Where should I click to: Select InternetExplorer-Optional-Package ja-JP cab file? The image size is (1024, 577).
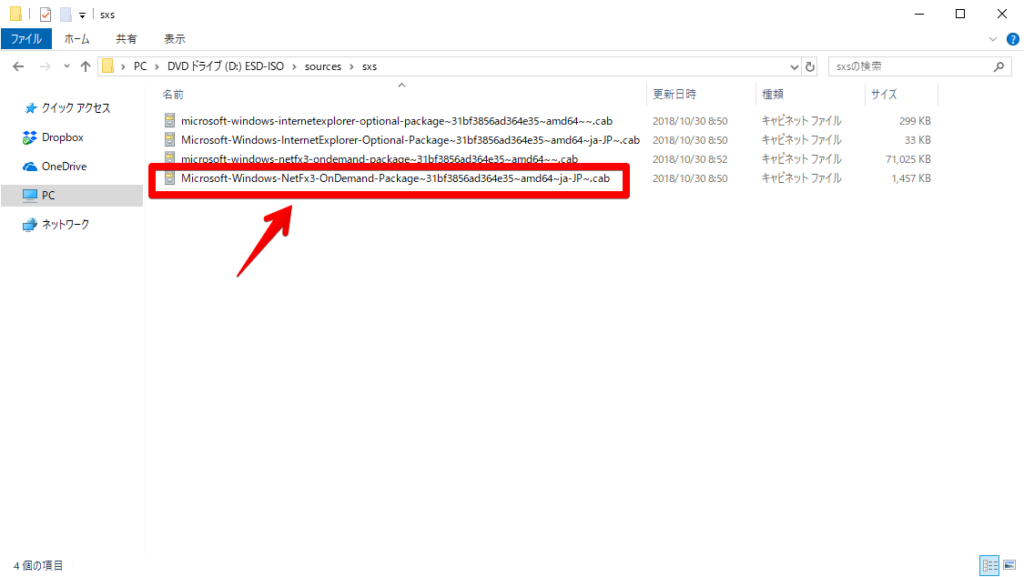point(410,140)
